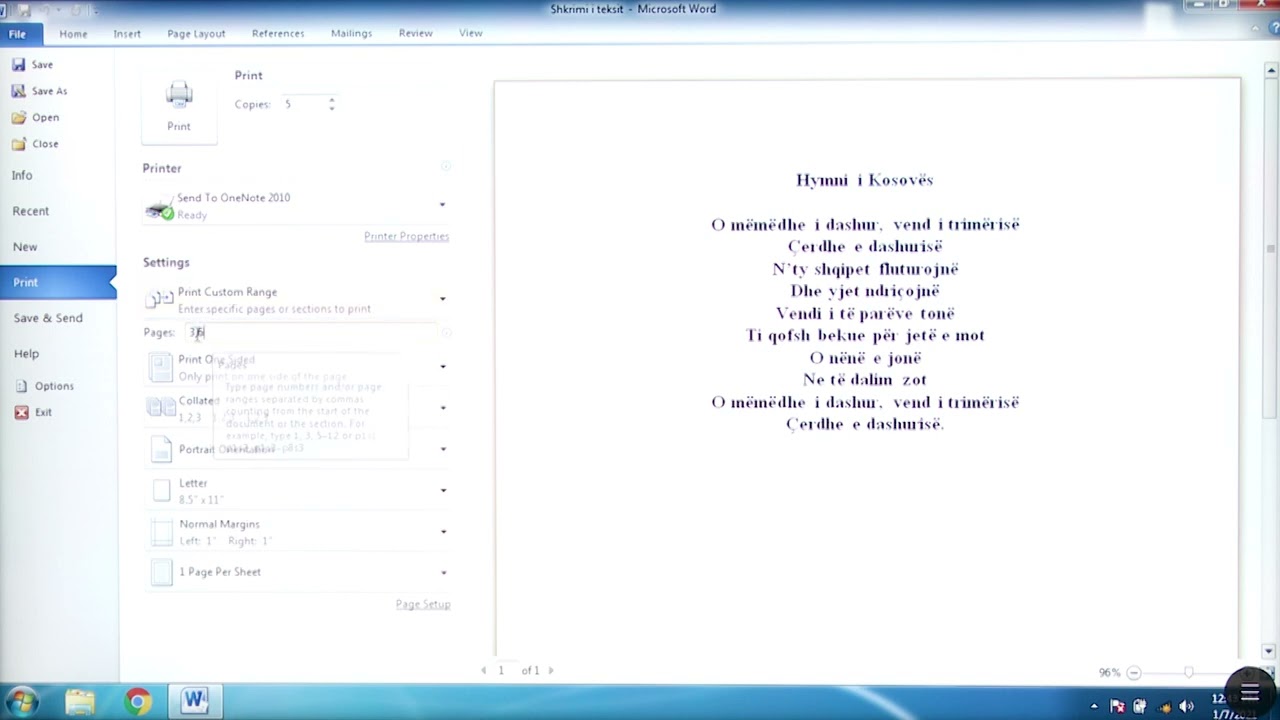This screenshot has width=1280, height=720.
Task: Increase copies with the up spinner arrow
Action: point(331,100)
